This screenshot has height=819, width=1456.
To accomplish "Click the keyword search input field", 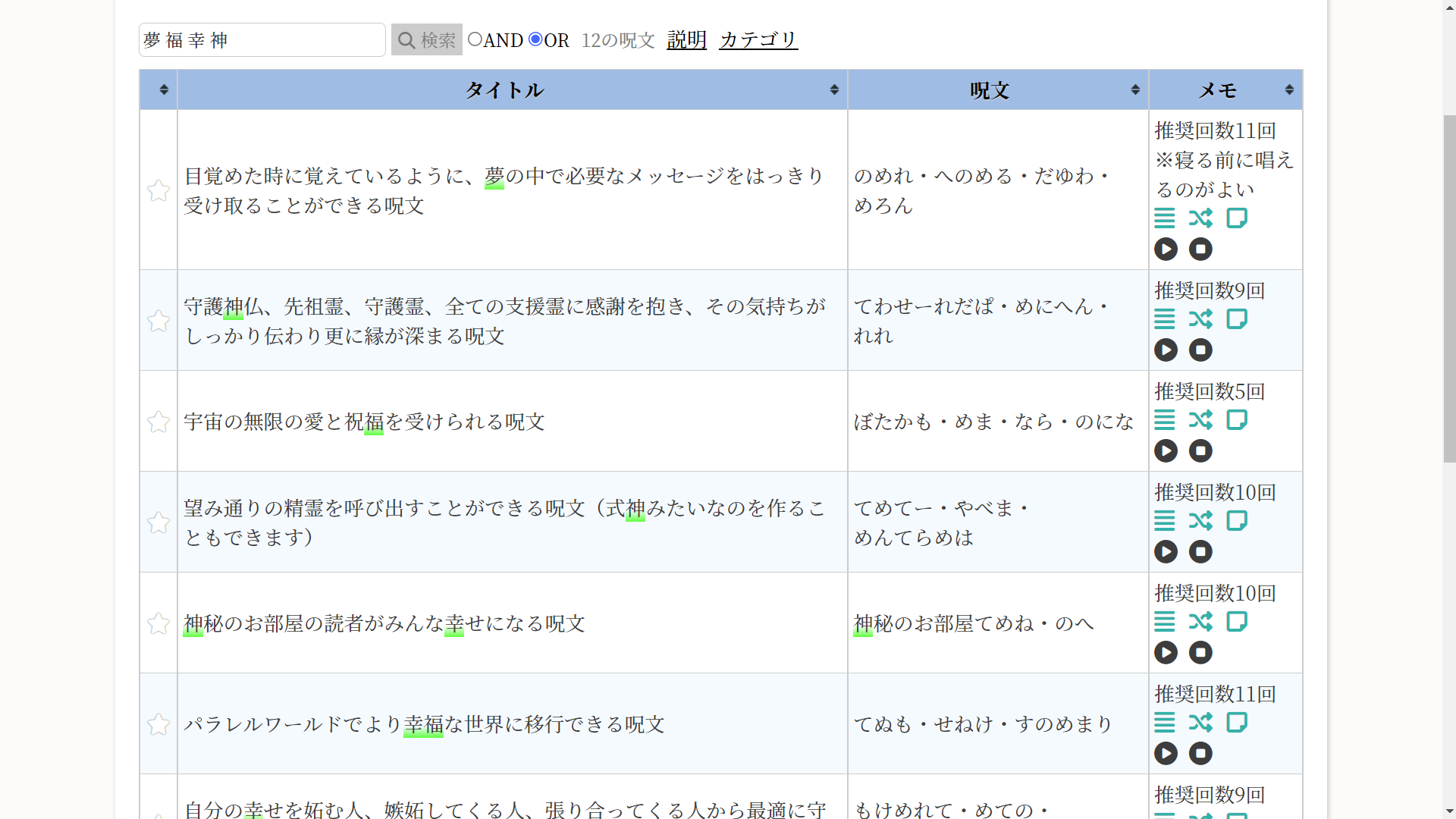I will coord(262,40).
